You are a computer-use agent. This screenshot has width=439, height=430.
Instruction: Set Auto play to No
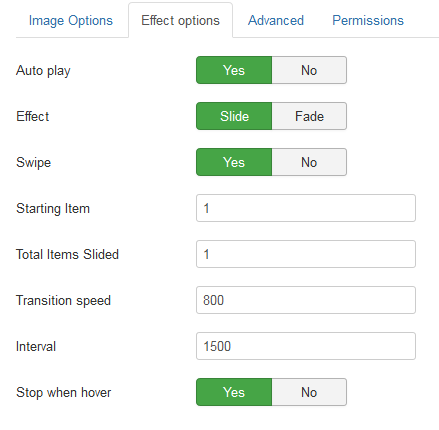click(309, 70)
